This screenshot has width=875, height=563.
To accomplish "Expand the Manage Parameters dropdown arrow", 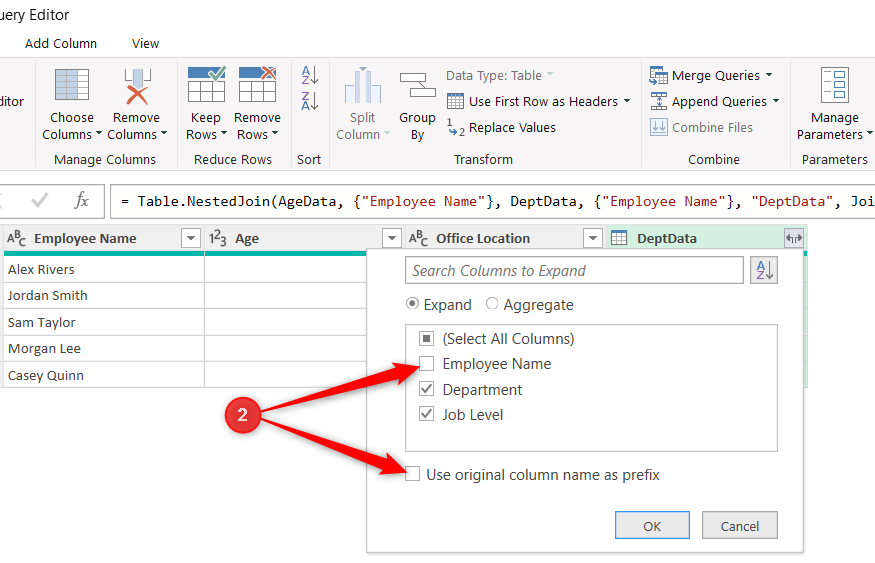I will (x=869, y=134).
